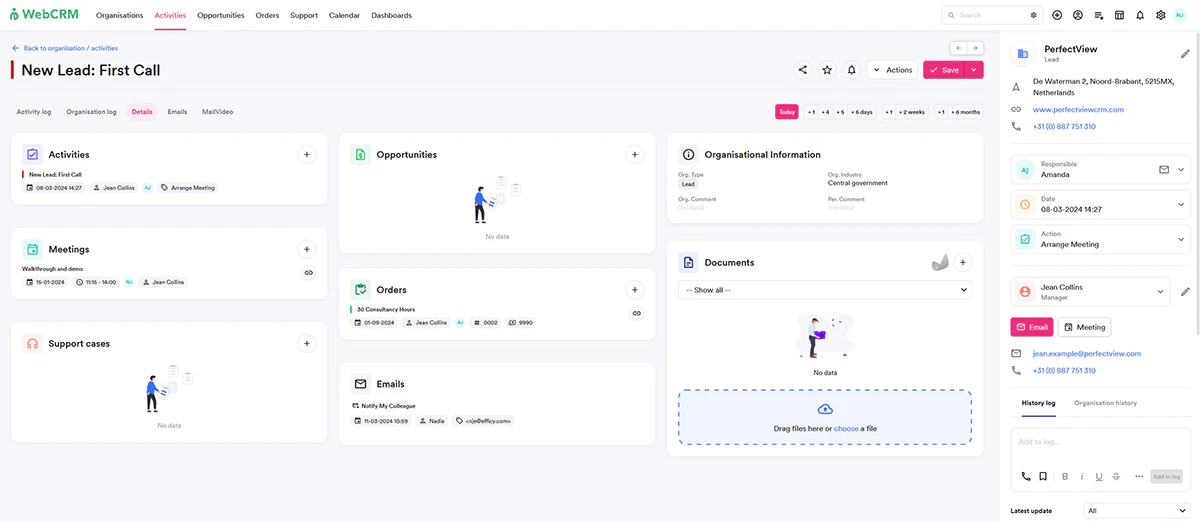The width and height of the screenshot is (1200, 522).
Task: Click the Today date button
Action: coord(787,112)
